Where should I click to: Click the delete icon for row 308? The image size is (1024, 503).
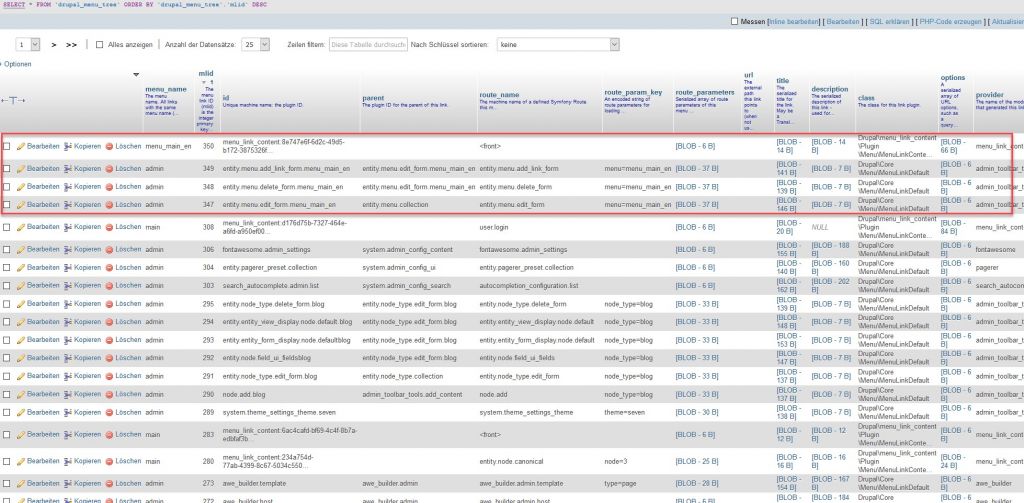click(x=110, y=227)
